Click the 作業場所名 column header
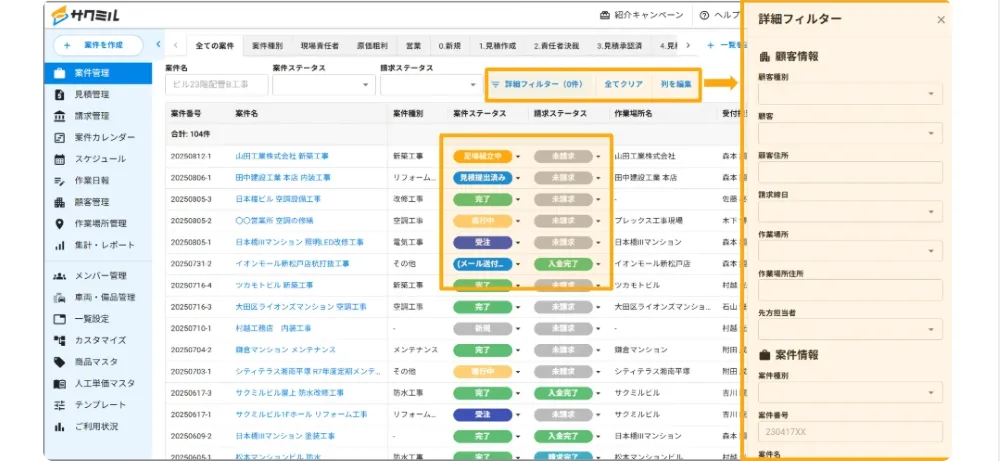This screenshot has width=1000, height=461. [x=633, y=113]
